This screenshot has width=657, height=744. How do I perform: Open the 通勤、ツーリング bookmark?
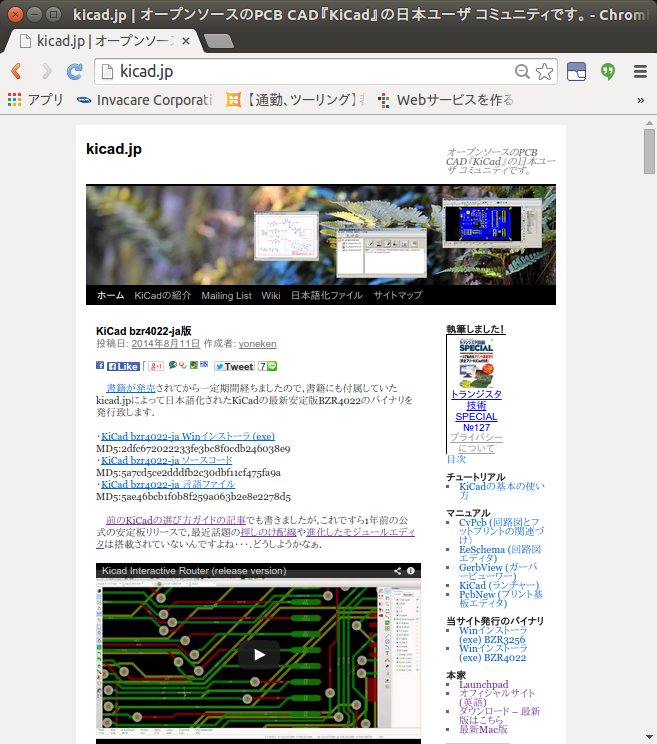click(296, 100)
